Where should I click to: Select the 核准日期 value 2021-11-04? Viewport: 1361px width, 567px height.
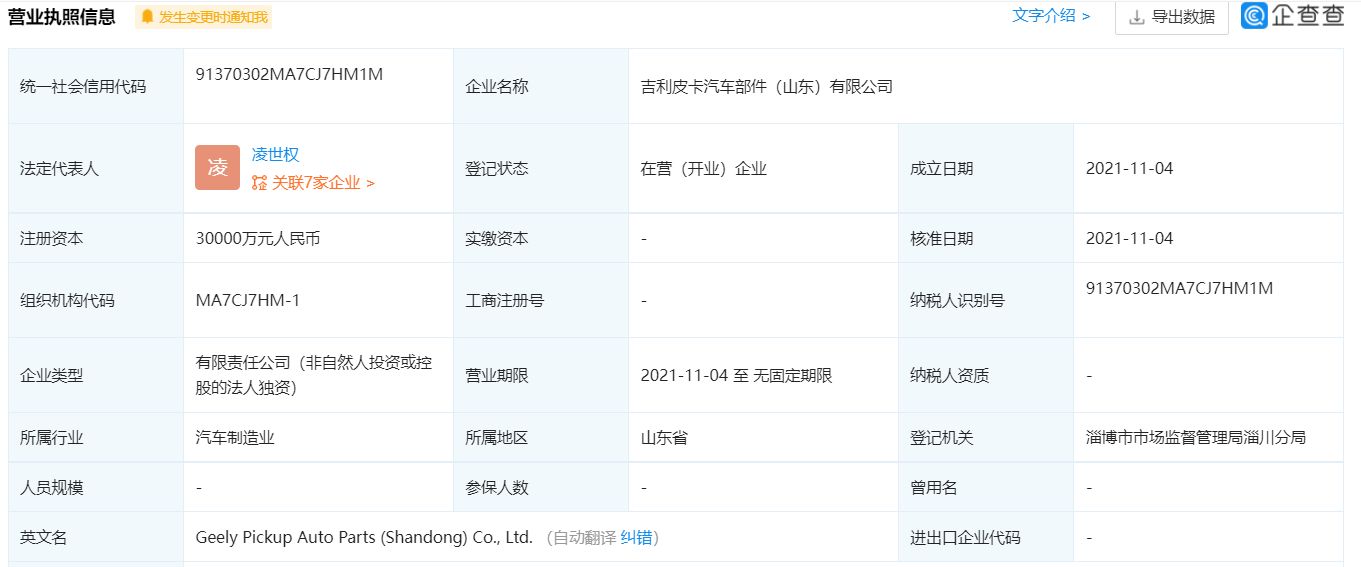pyautogui.click(x=1130, y=238)
